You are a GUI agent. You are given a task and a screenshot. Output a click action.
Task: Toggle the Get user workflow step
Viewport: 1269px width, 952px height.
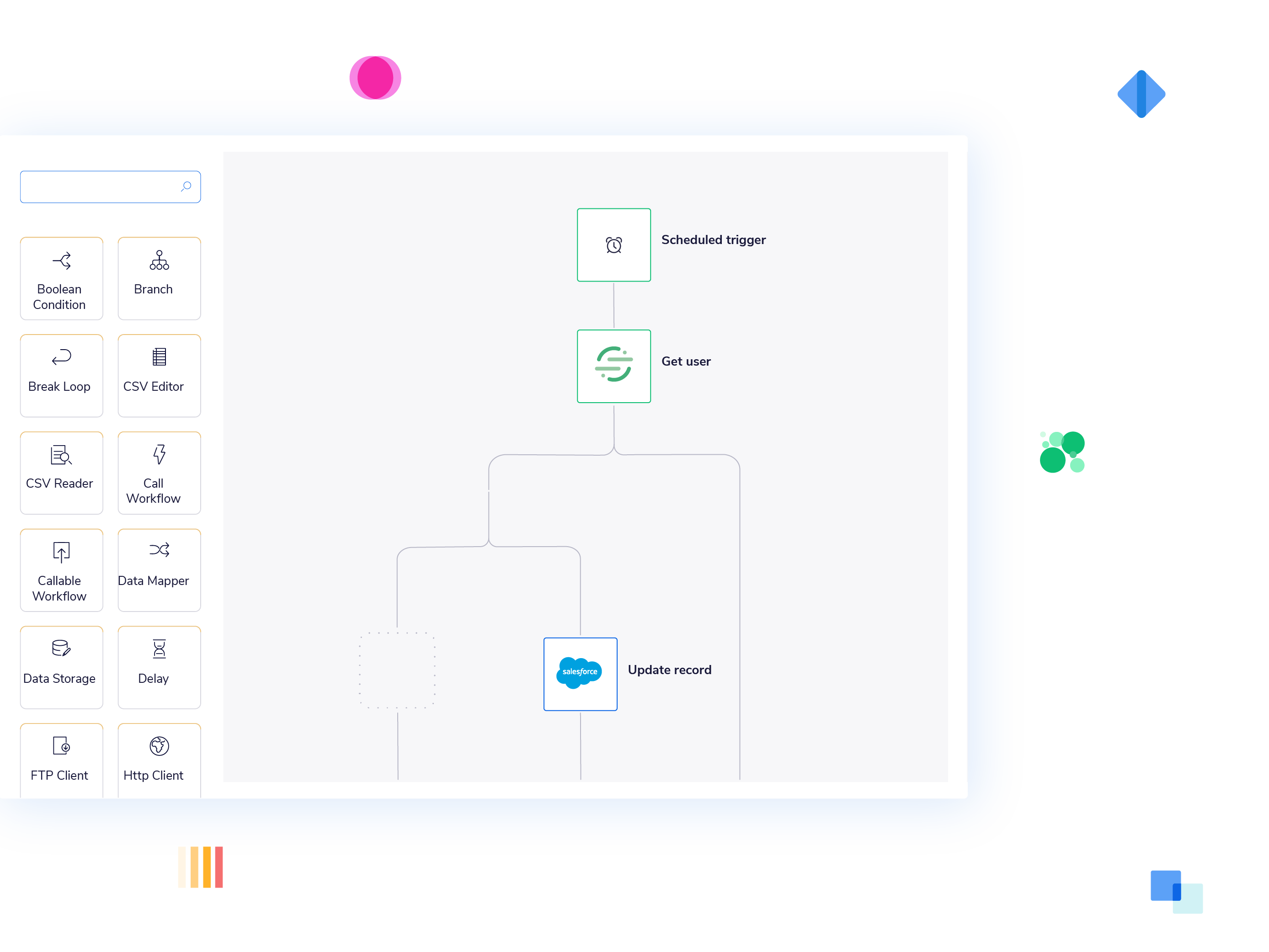tap(613, 360)
